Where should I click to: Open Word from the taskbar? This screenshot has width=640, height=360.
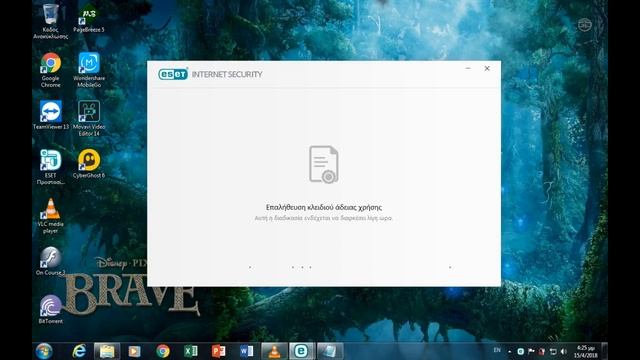click(246, 351)
